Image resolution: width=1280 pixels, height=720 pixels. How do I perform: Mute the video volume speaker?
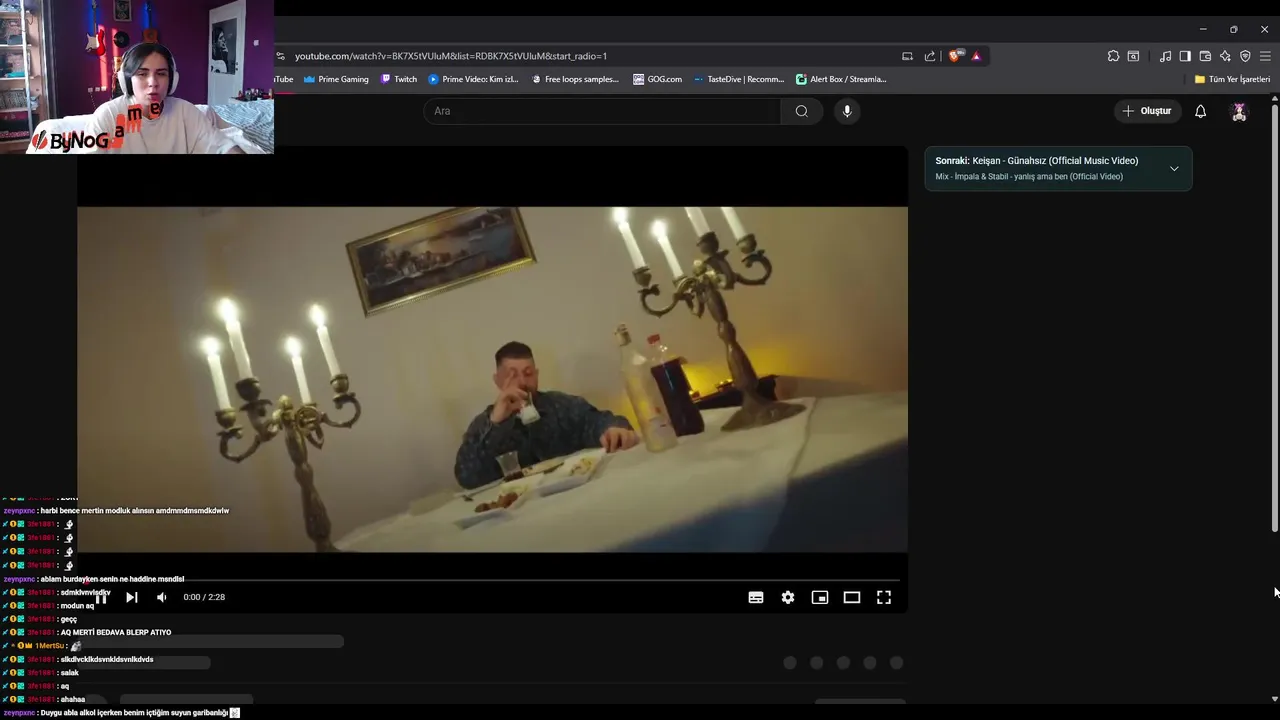click(162, 597)
